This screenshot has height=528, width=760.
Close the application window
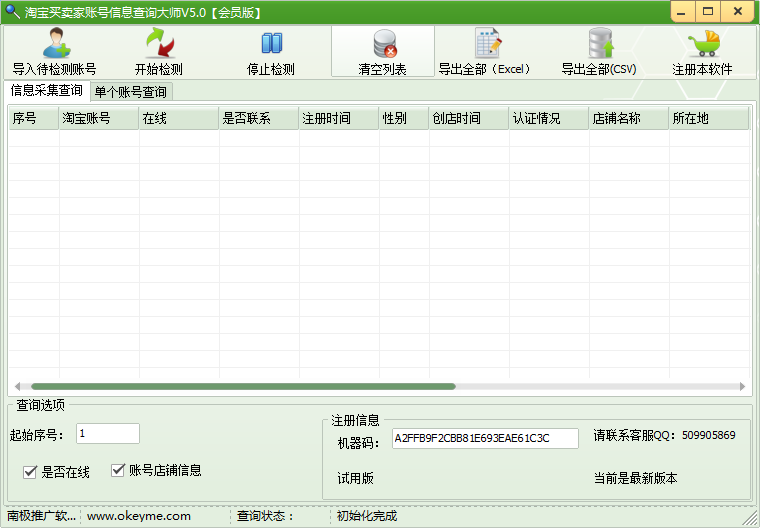pos(738,12)
